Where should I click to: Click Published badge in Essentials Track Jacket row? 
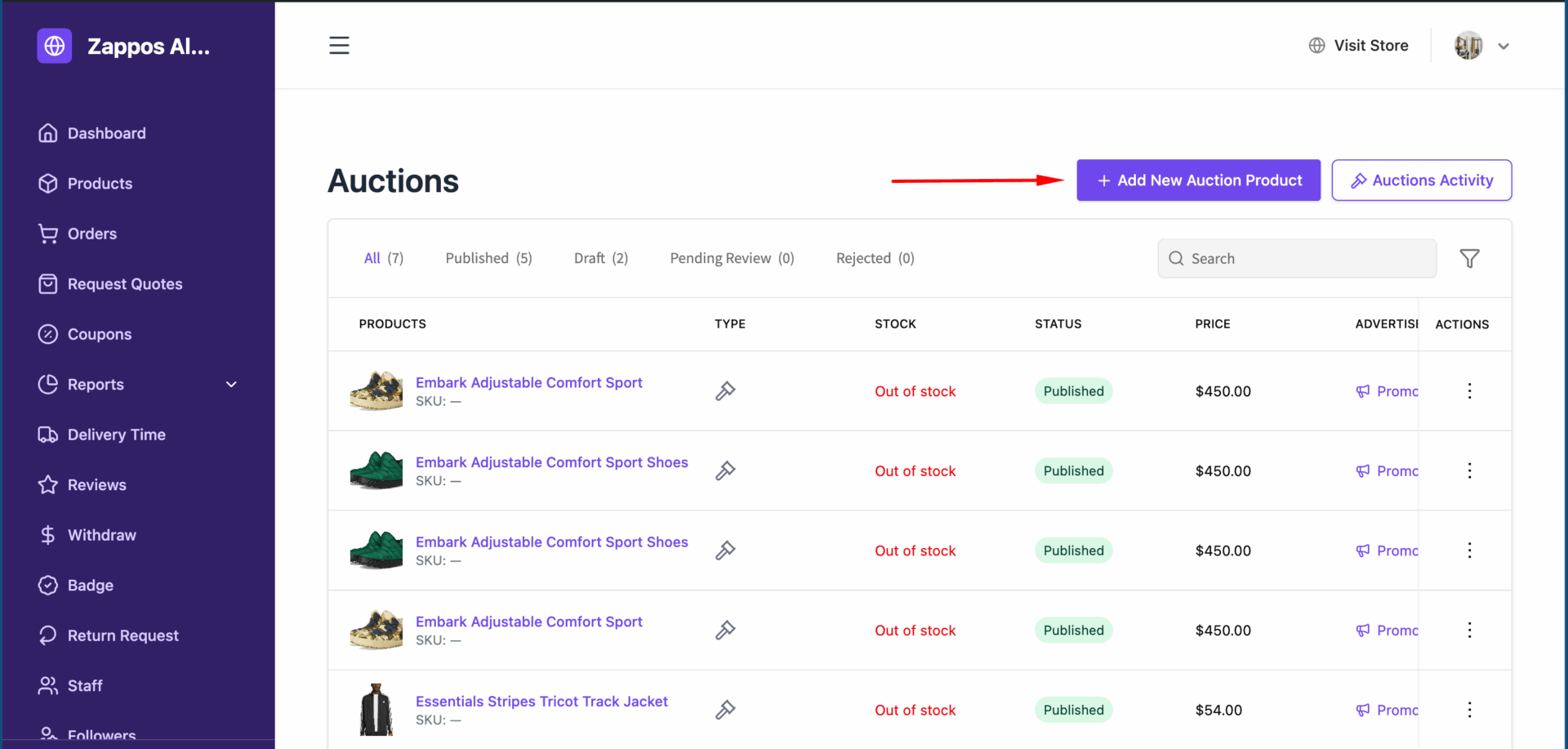1073,710
